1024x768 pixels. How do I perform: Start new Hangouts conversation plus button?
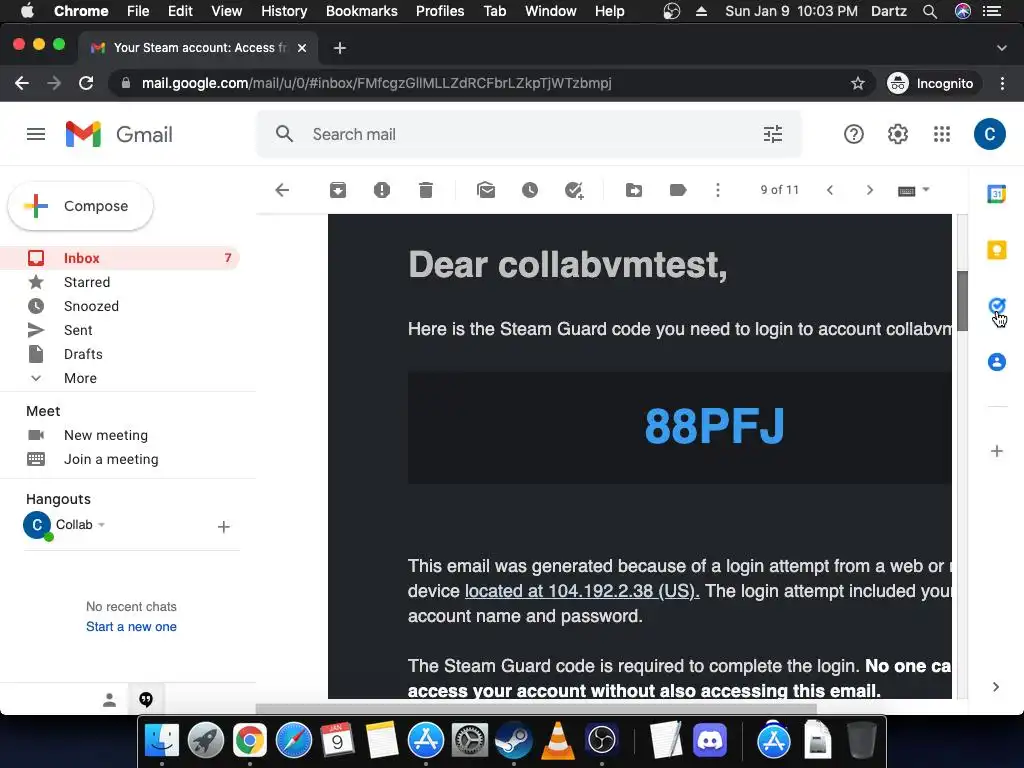(223, 526)
